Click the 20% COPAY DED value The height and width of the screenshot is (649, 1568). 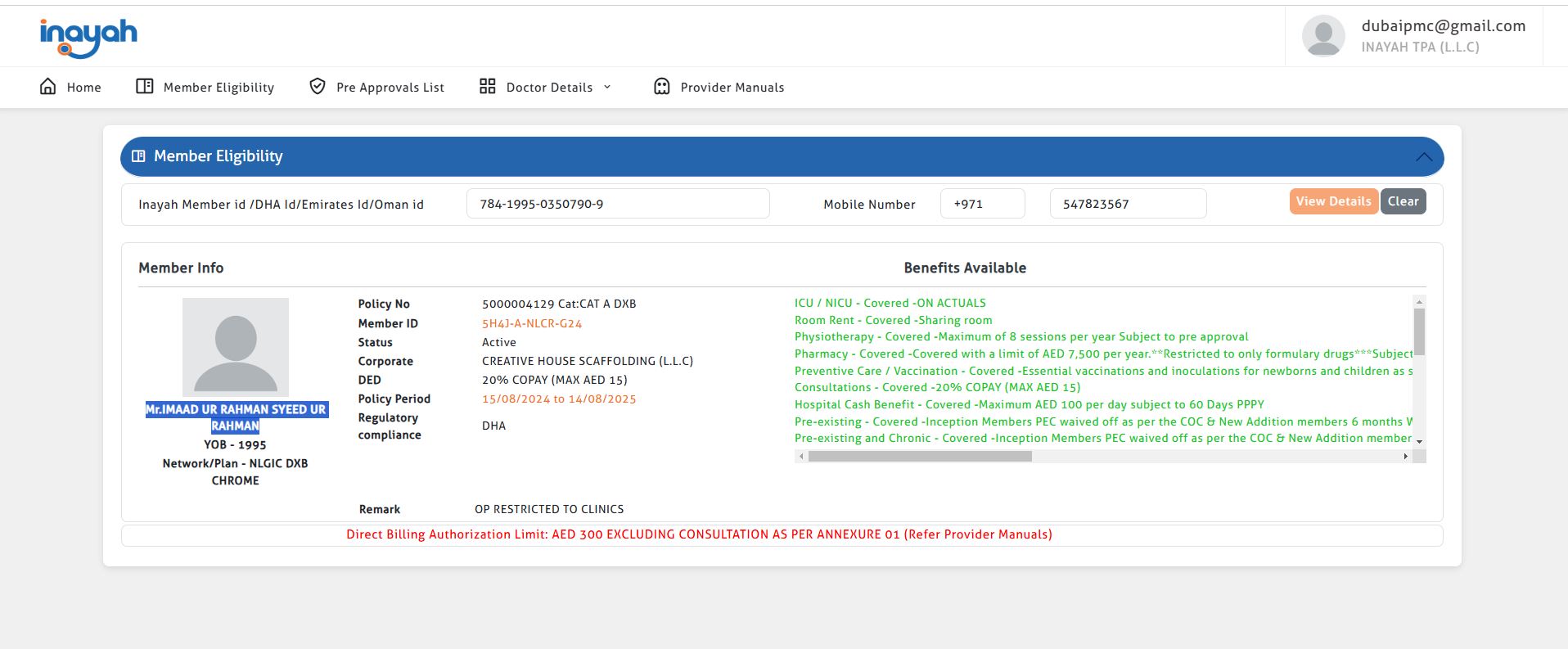[555, 380]
